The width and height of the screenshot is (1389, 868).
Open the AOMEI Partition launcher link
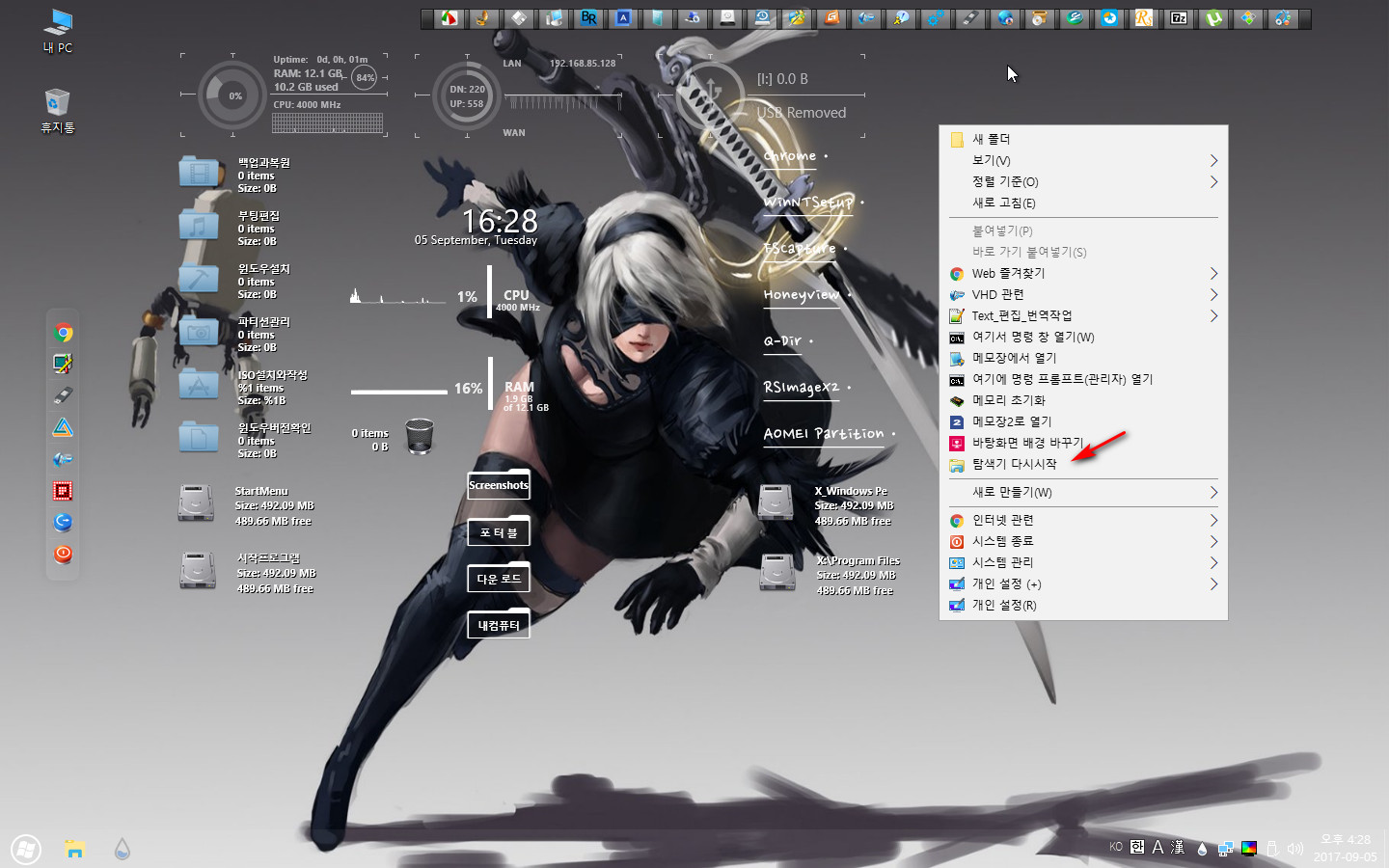pos(824,434)
